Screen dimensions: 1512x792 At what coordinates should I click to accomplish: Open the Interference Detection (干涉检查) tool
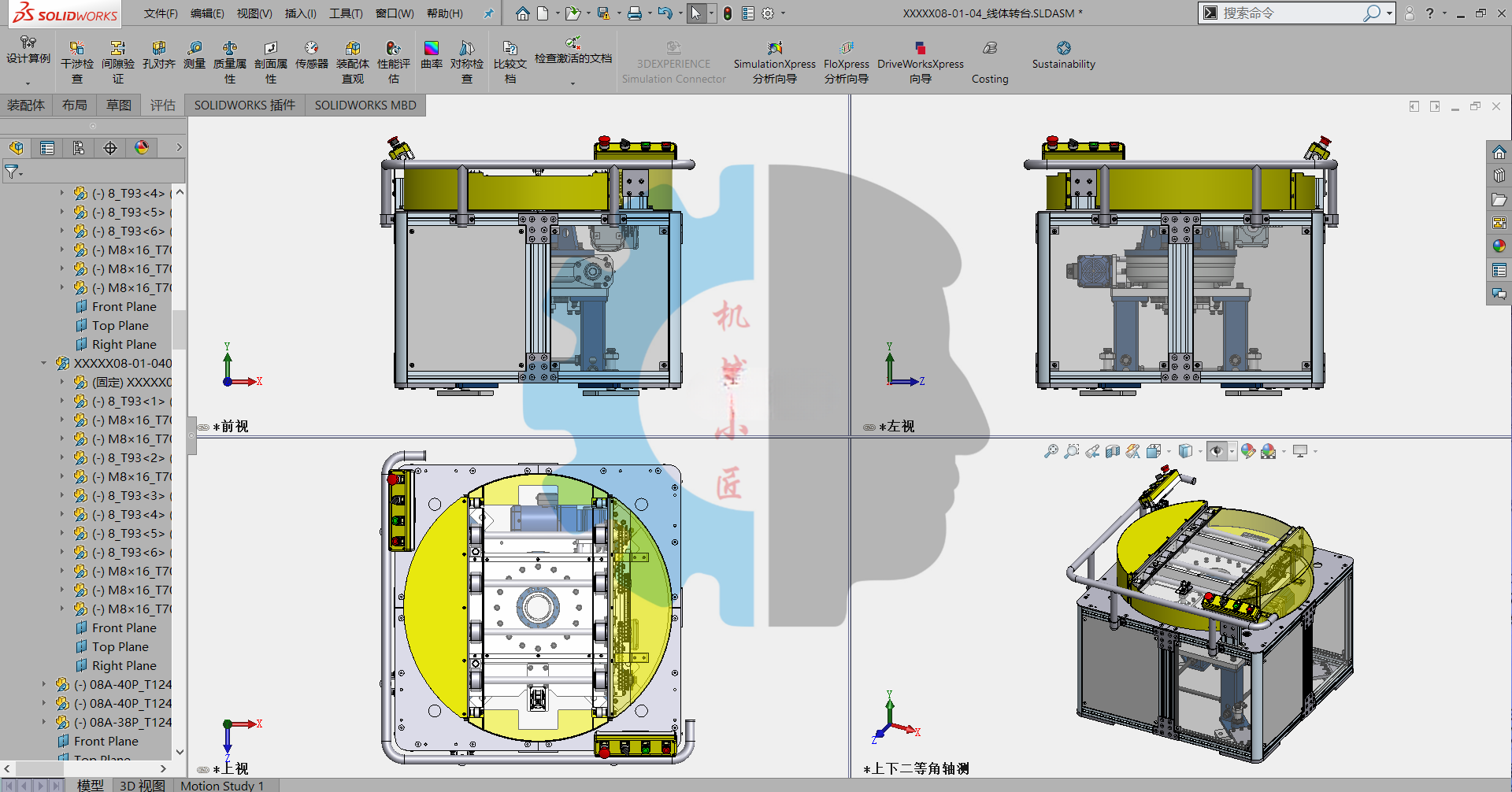76,62
